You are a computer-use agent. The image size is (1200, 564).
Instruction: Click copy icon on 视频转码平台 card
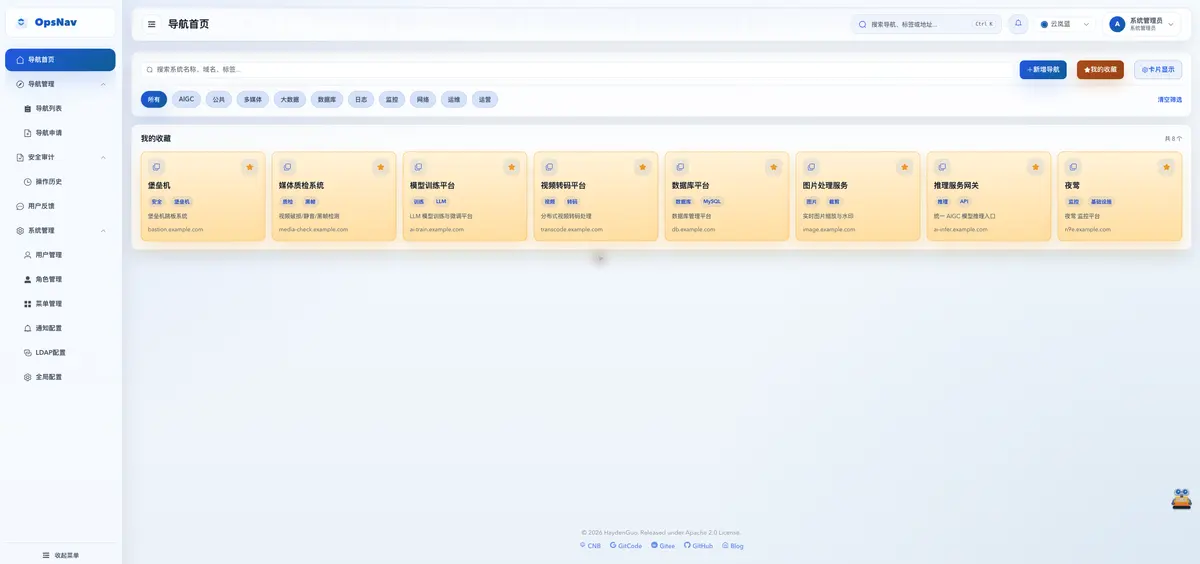click(x=549, y=167)
